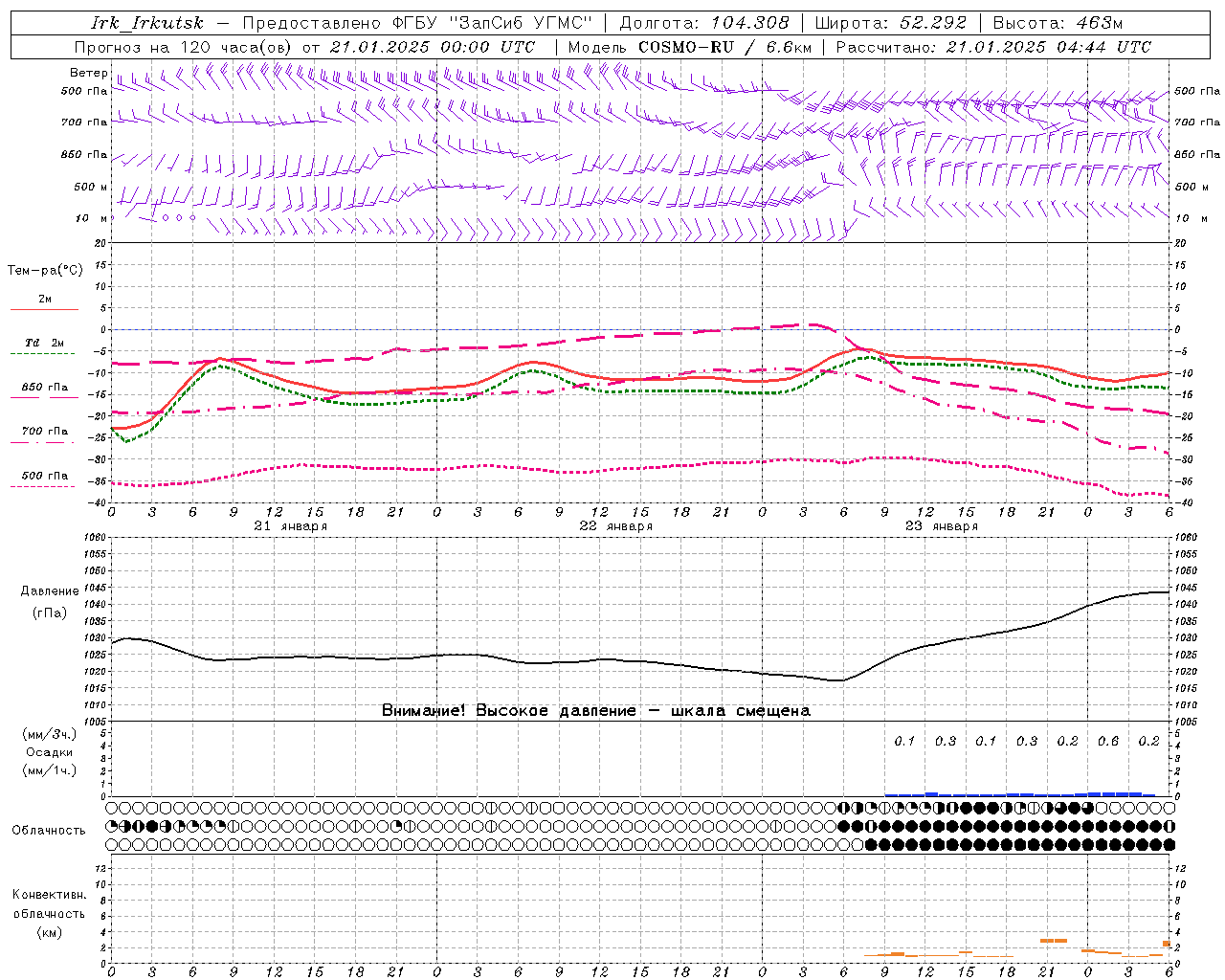This screenshot has width=1225, height=980.
Task: Click the model label COSMO-RU / 6.6км
Action: 724,47
